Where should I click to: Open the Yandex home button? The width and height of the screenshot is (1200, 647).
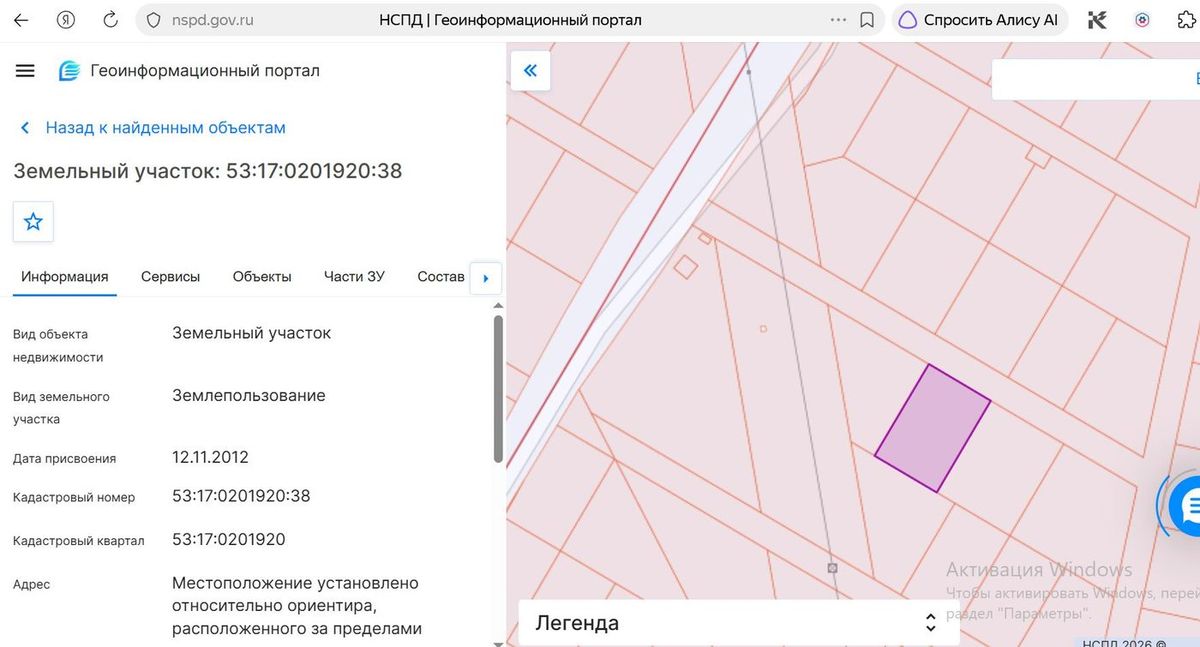(x=66, y=20)
